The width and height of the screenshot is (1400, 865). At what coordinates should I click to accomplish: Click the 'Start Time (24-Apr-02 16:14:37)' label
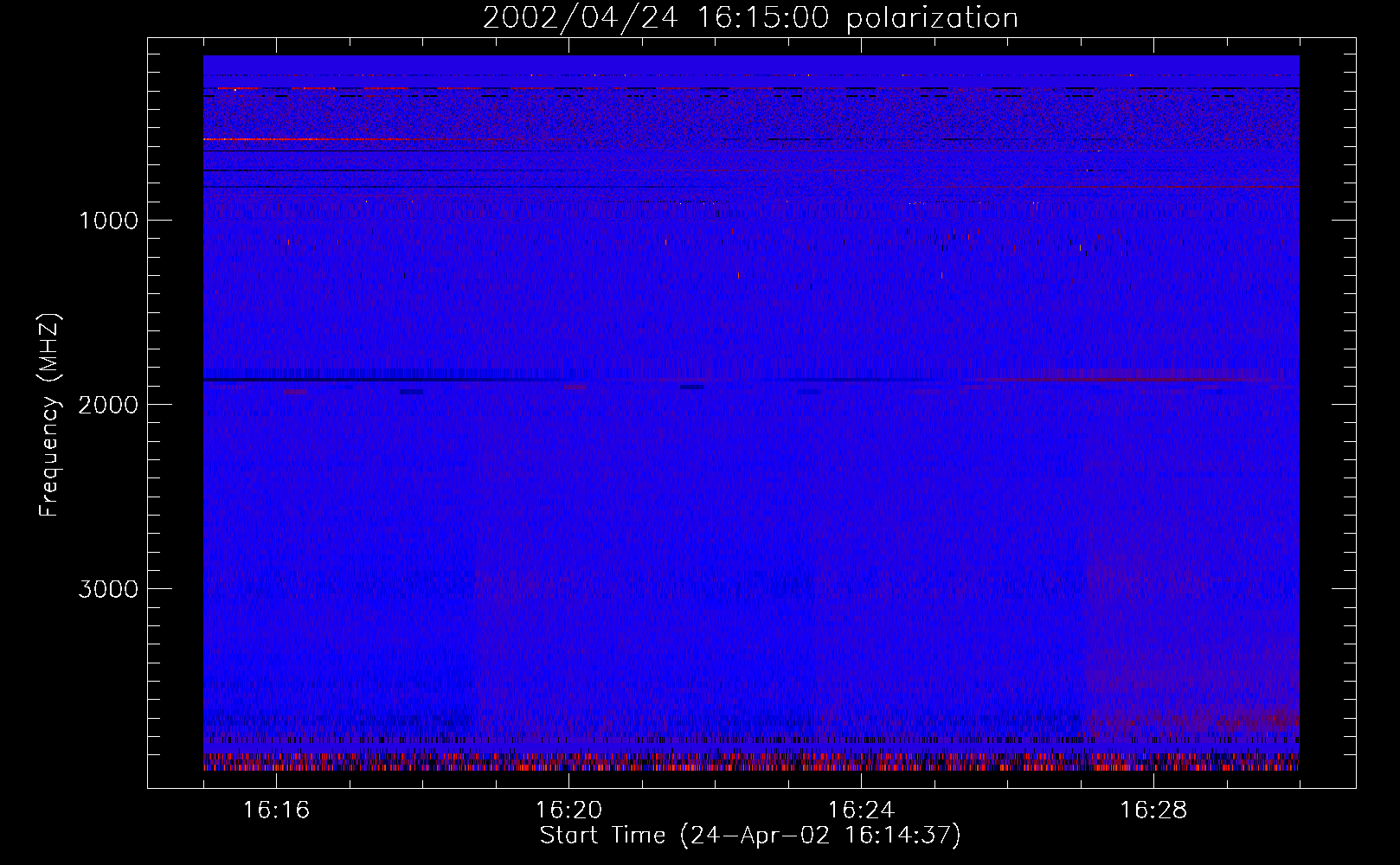[750, 836]
